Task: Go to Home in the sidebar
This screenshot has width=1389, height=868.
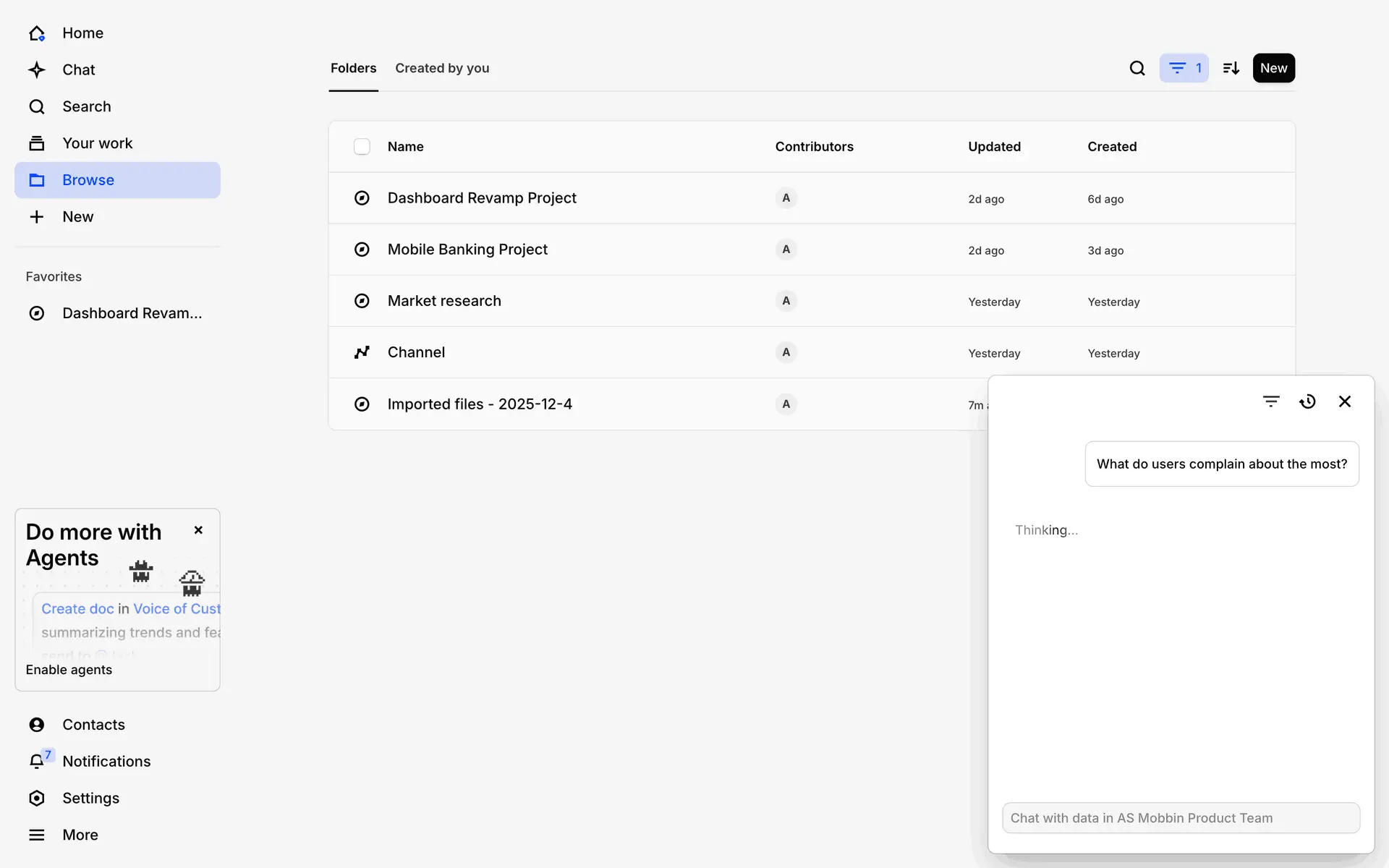Action: (82, 33)
